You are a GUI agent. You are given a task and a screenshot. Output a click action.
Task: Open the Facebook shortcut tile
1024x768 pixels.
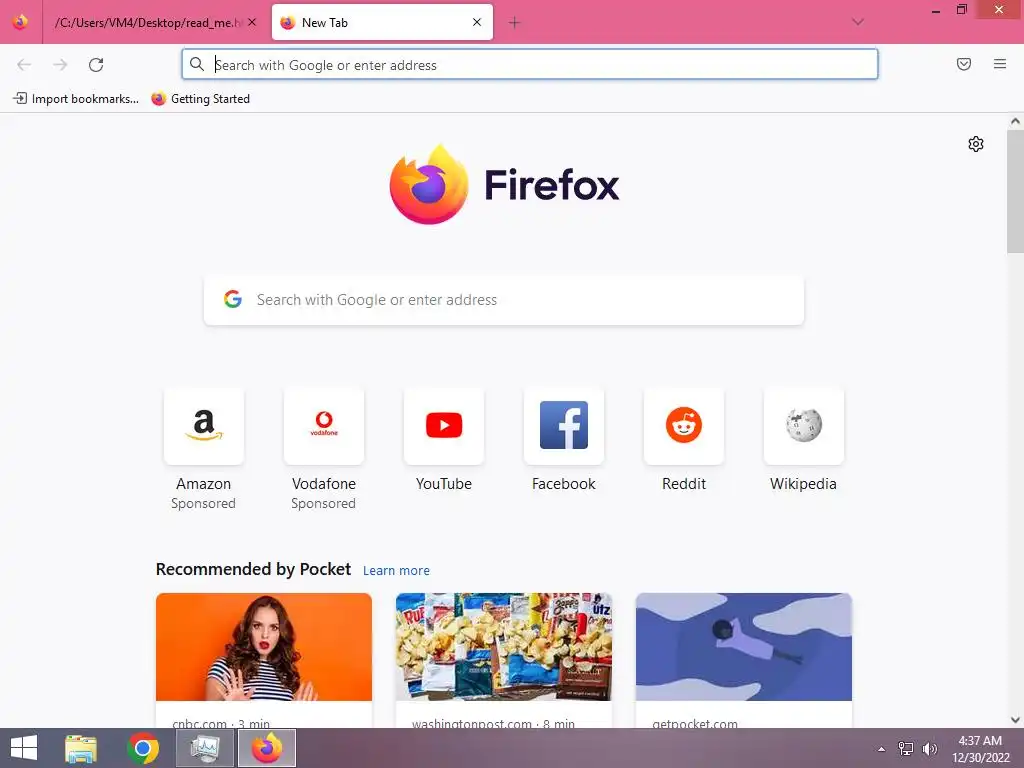(564, 426)
